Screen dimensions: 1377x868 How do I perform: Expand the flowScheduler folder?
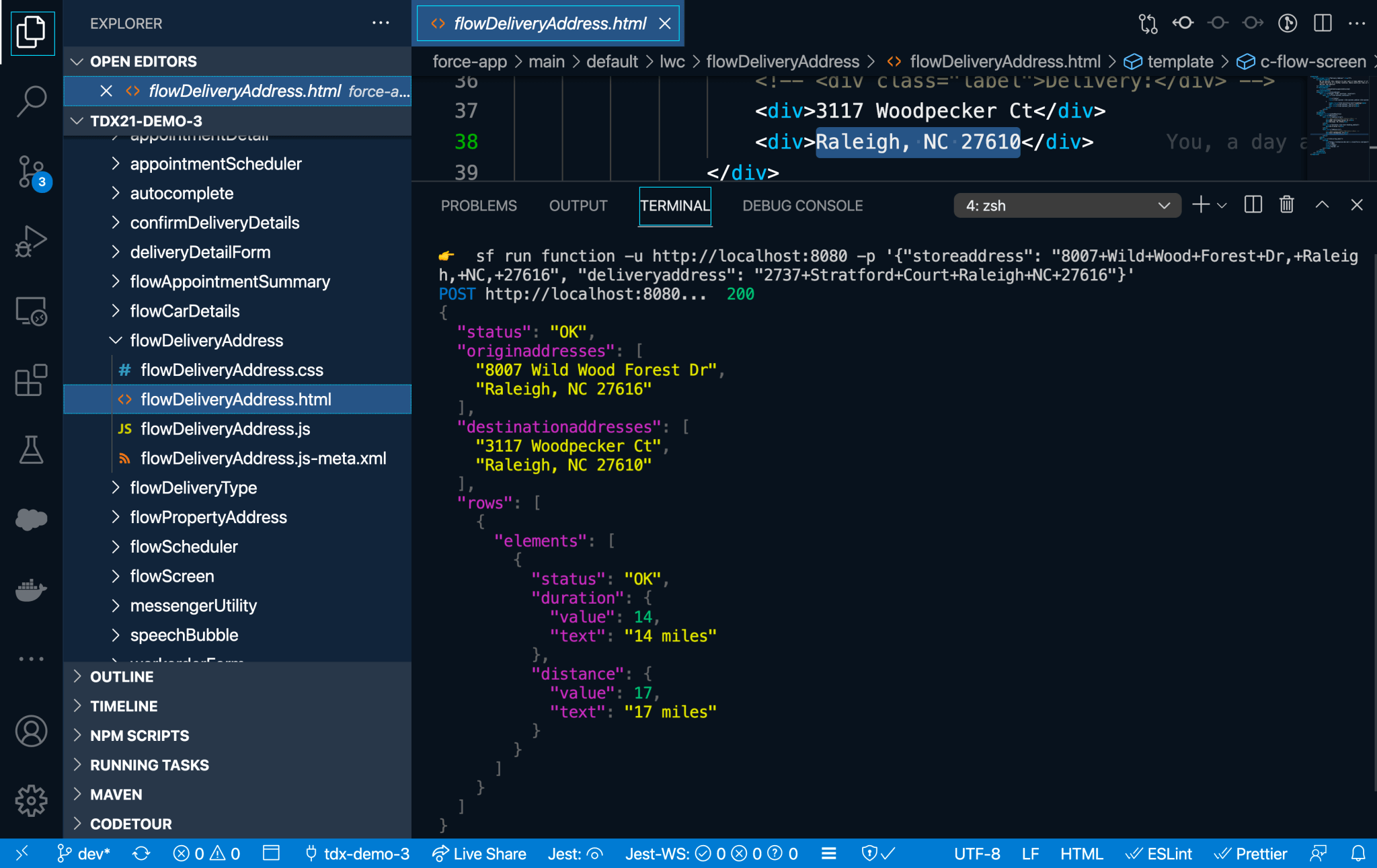[x=184, y=547]
